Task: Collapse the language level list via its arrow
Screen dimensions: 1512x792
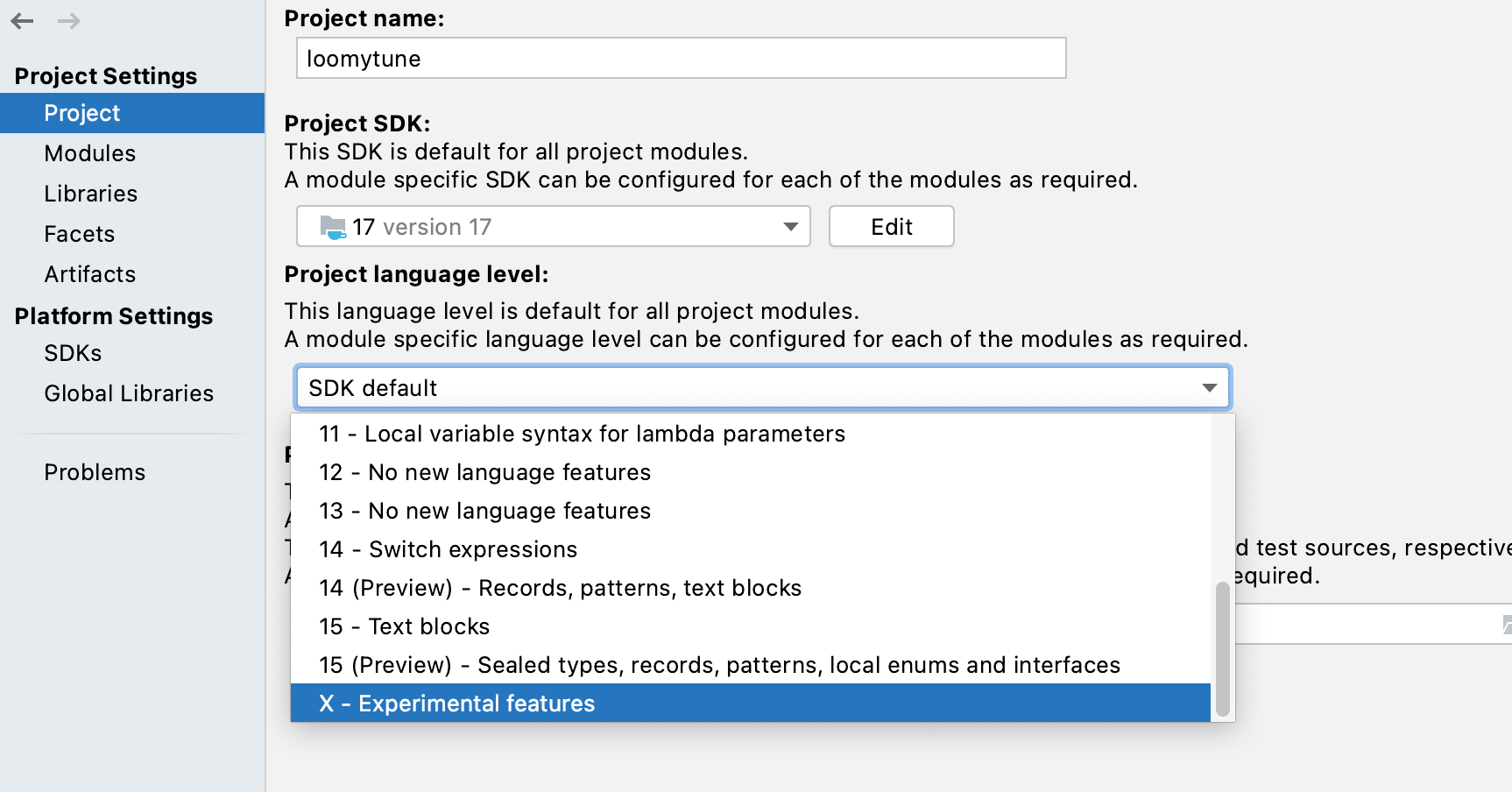Action: 1210,387
